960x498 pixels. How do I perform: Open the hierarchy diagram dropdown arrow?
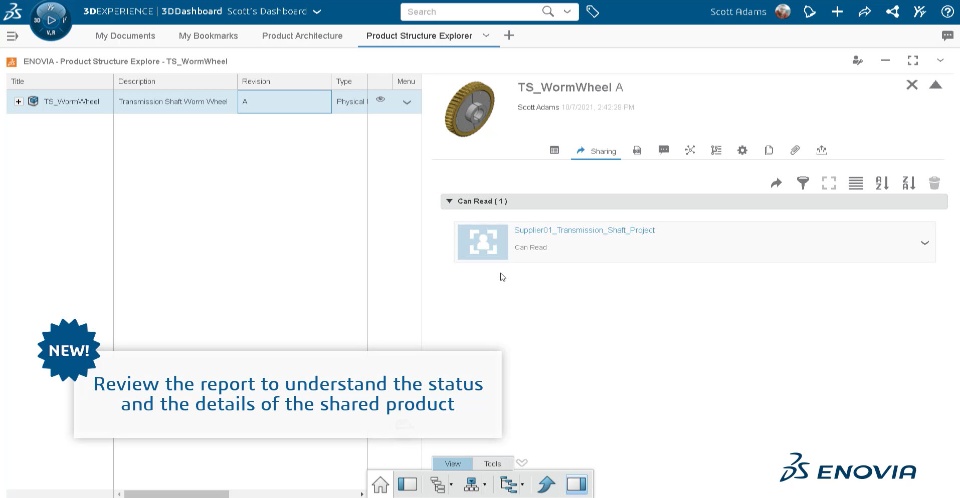coord(484,485)
